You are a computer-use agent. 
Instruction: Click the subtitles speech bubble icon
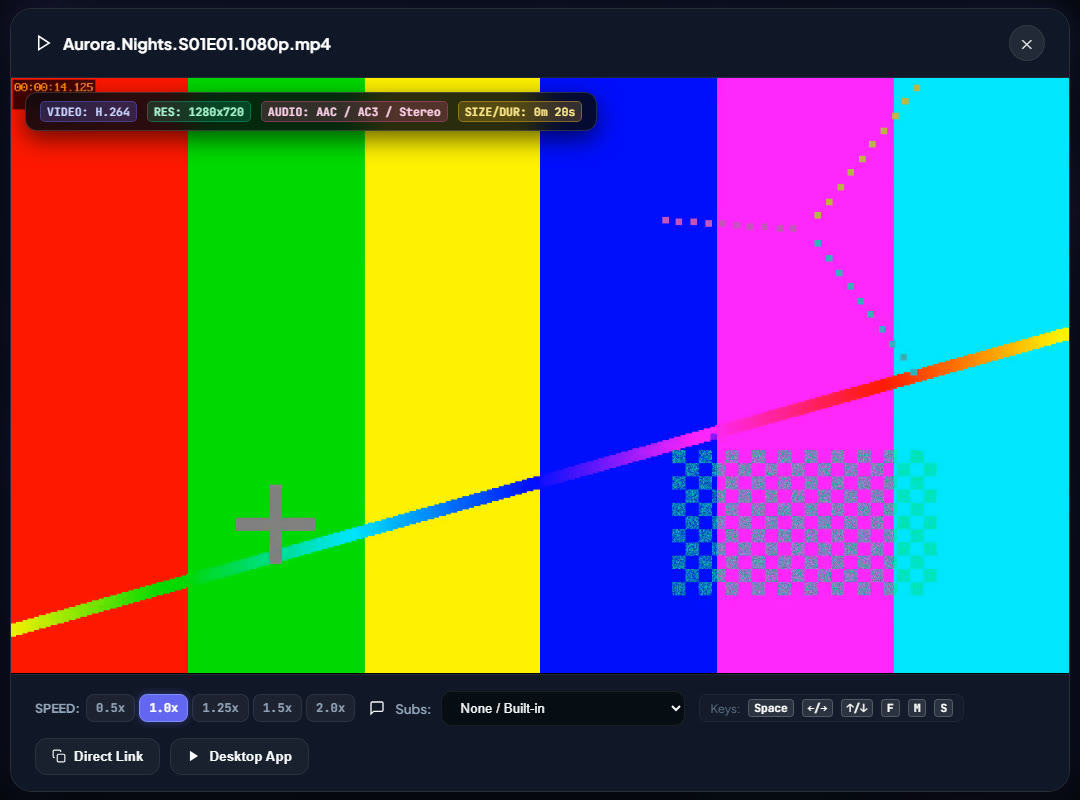[x=377, y=708]
